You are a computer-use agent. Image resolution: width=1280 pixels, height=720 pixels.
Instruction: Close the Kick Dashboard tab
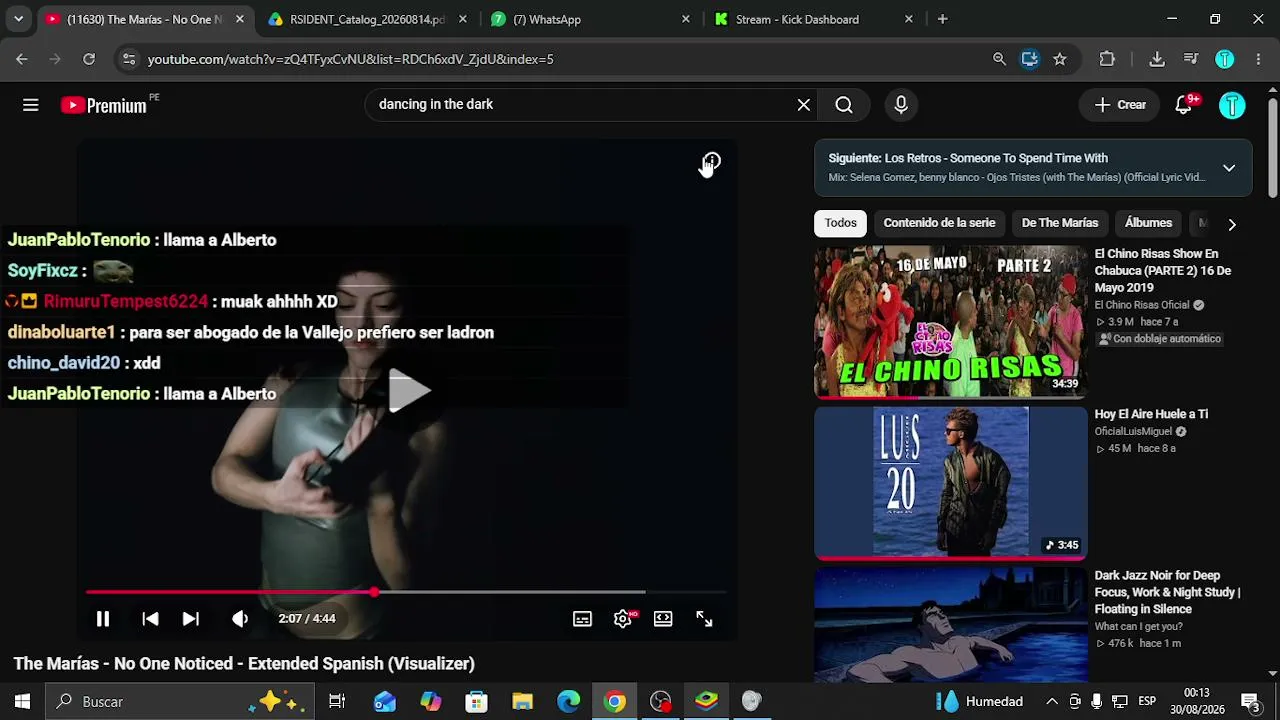click(x=908, y=19)
